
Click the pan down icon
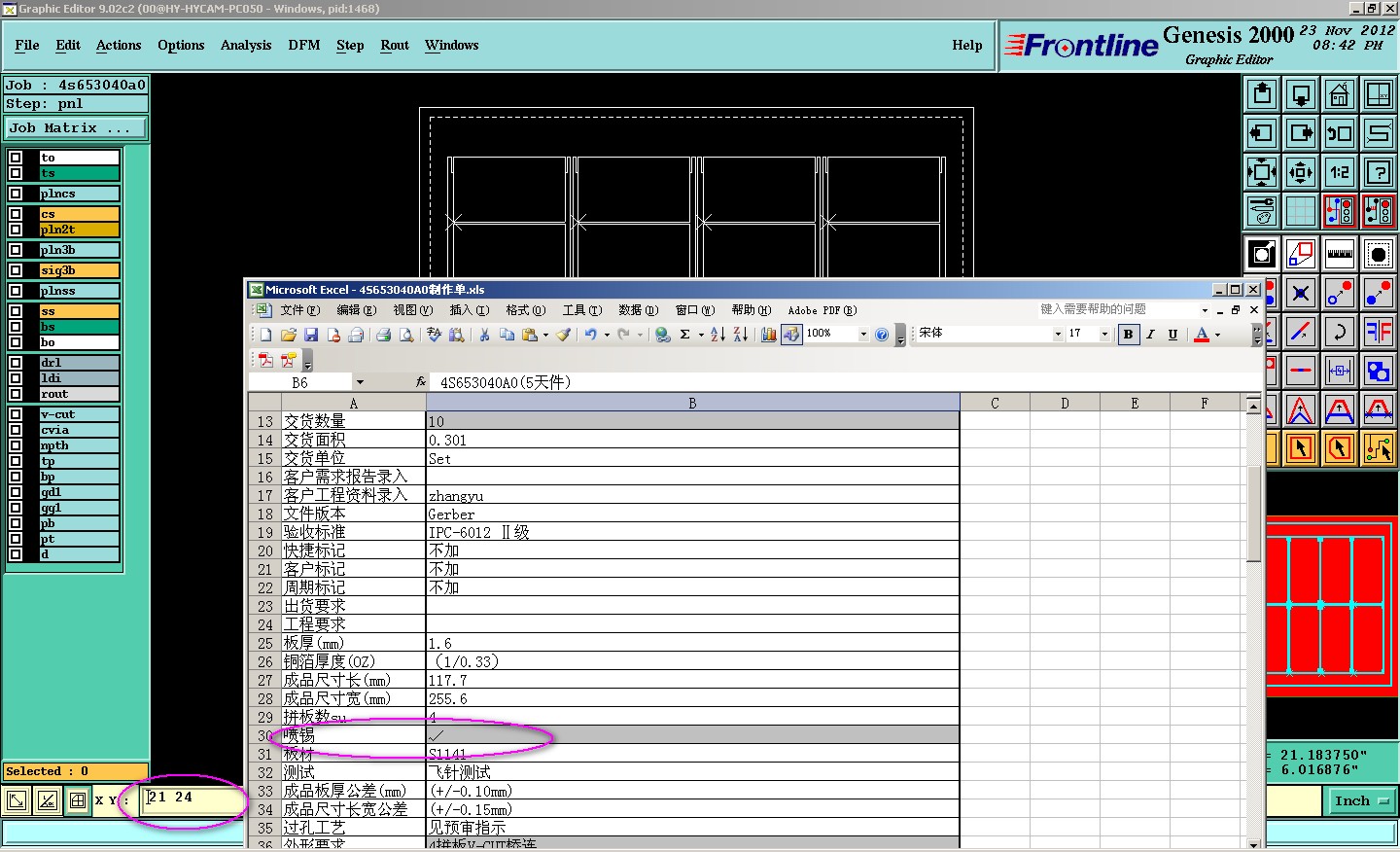click(1301, 94)
